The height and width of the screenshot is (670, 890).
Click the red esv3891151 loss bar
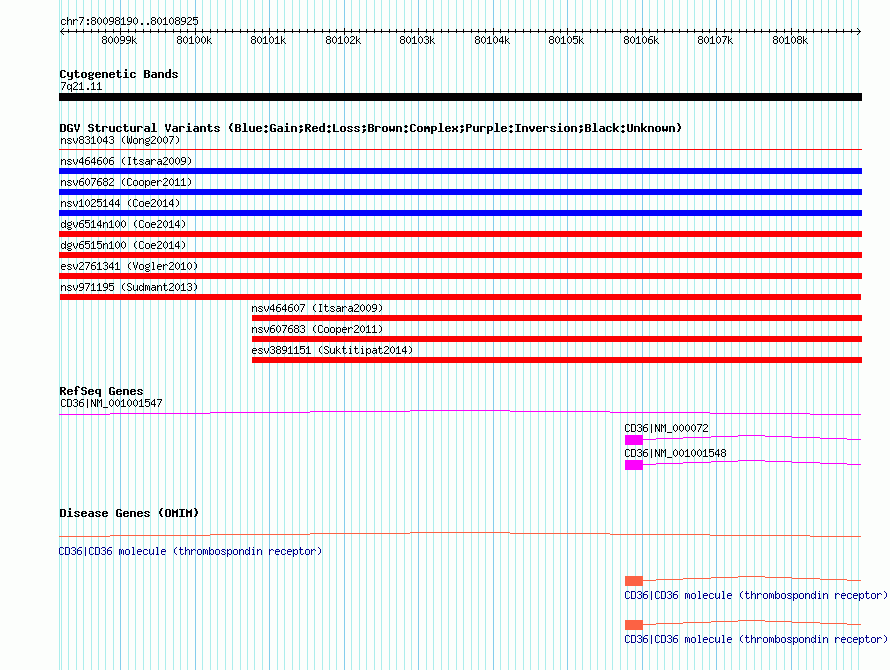[x=557, y=360]
